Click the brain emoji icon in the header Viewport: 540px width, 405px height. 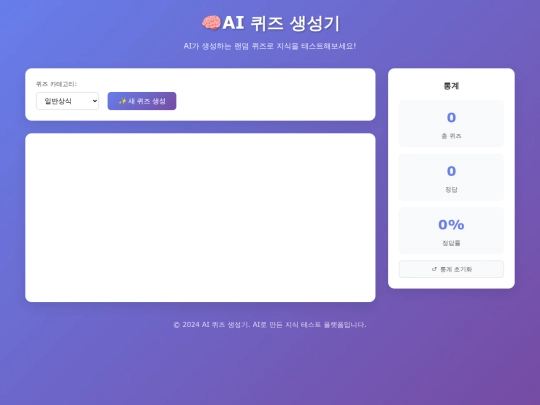[211, 23]
